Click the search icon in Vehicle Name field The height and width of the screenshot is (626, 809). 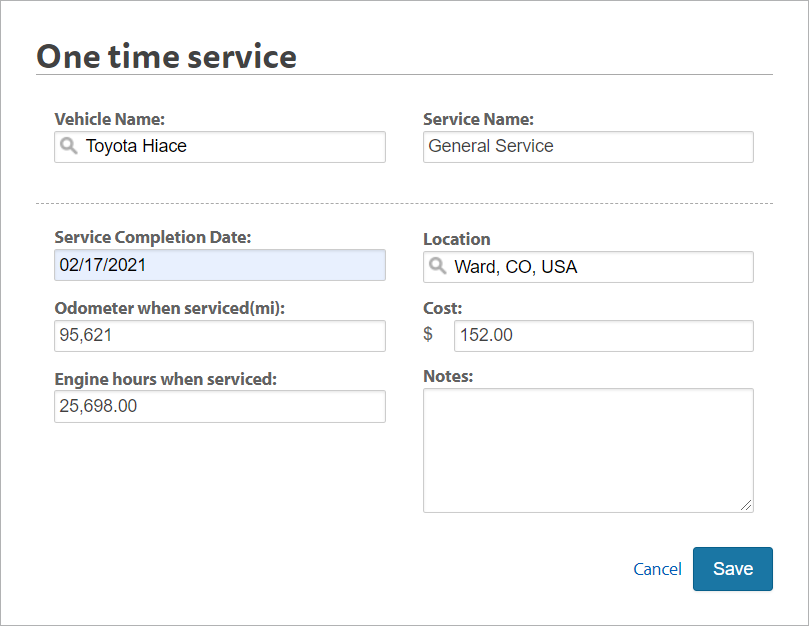click(x=68, y=146)
